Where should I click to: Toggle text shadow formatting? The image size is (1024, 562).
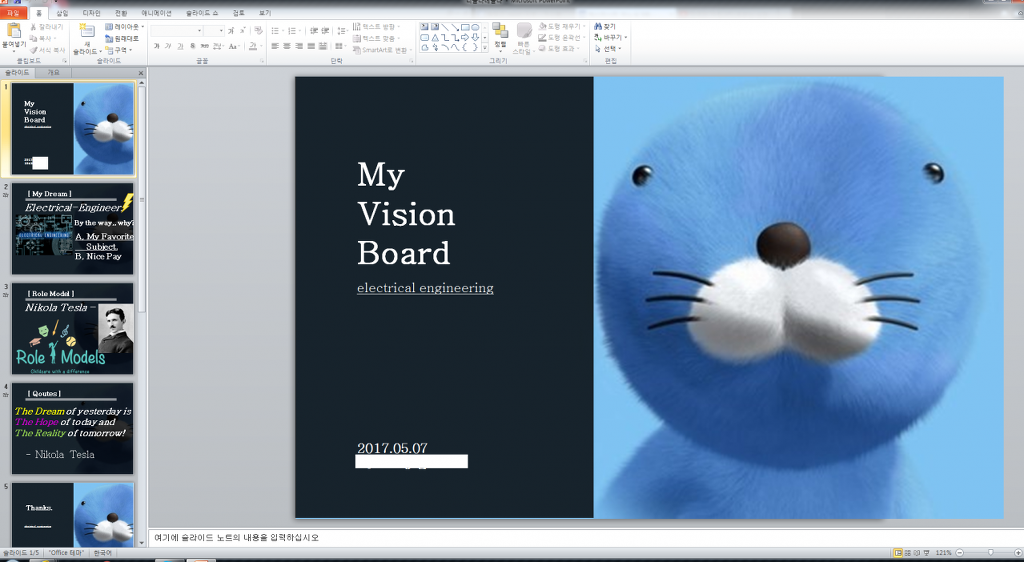[193, 46]
